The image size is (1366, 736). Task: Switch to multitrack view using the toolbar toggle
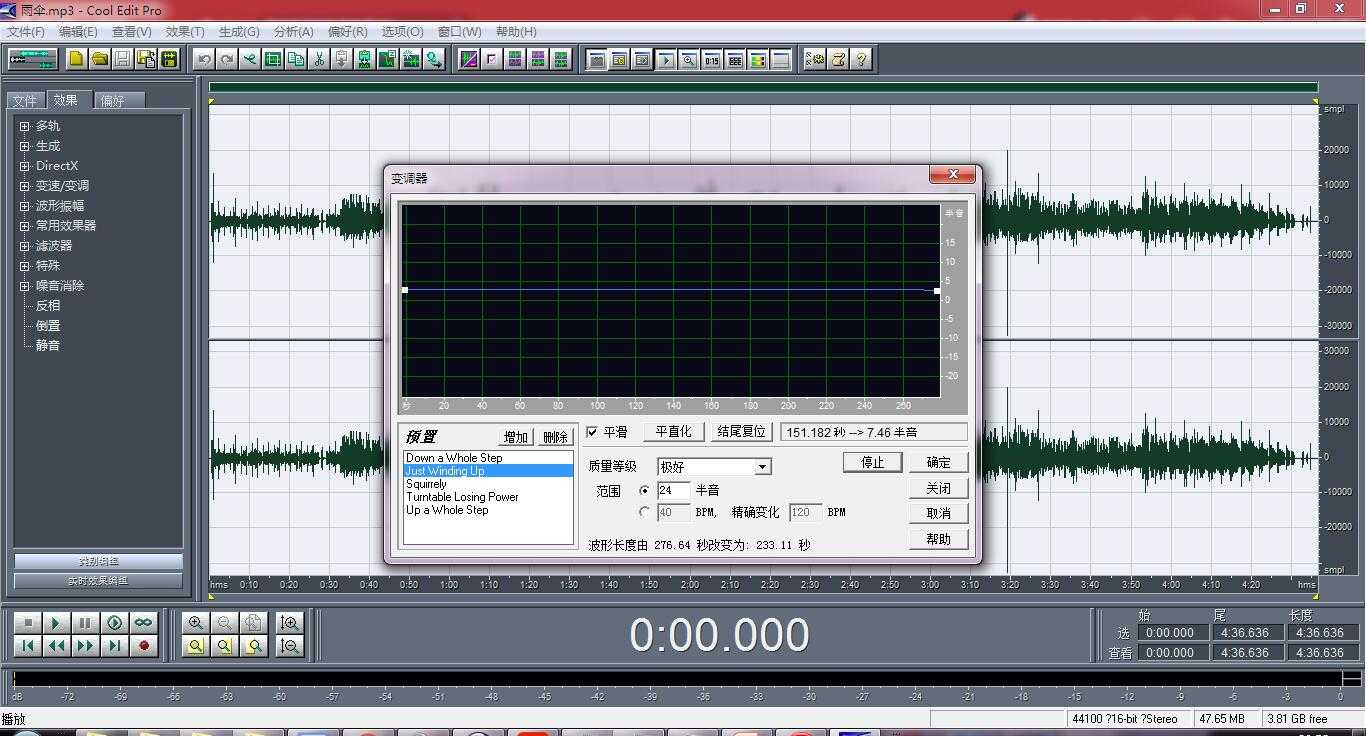pos(32,59)
